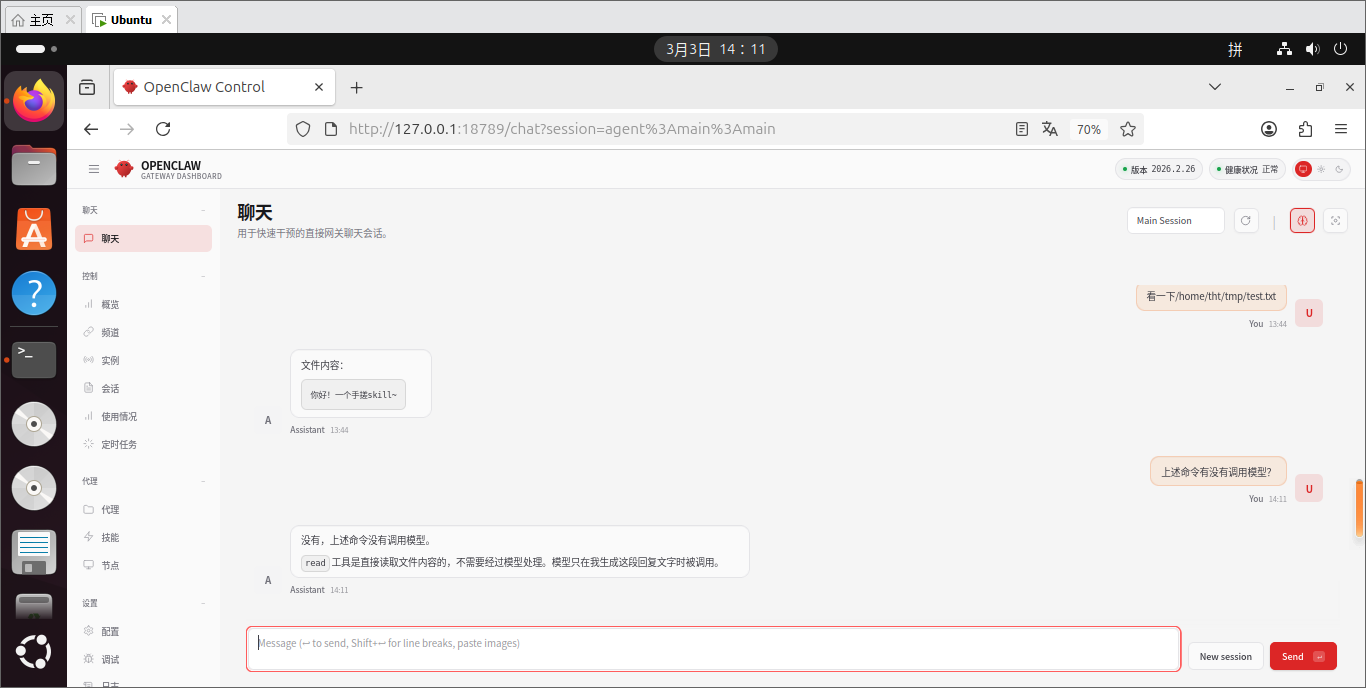
Task: Click the hamburger menu beside OpenClaw logo
Action: (x=94, y=169)
